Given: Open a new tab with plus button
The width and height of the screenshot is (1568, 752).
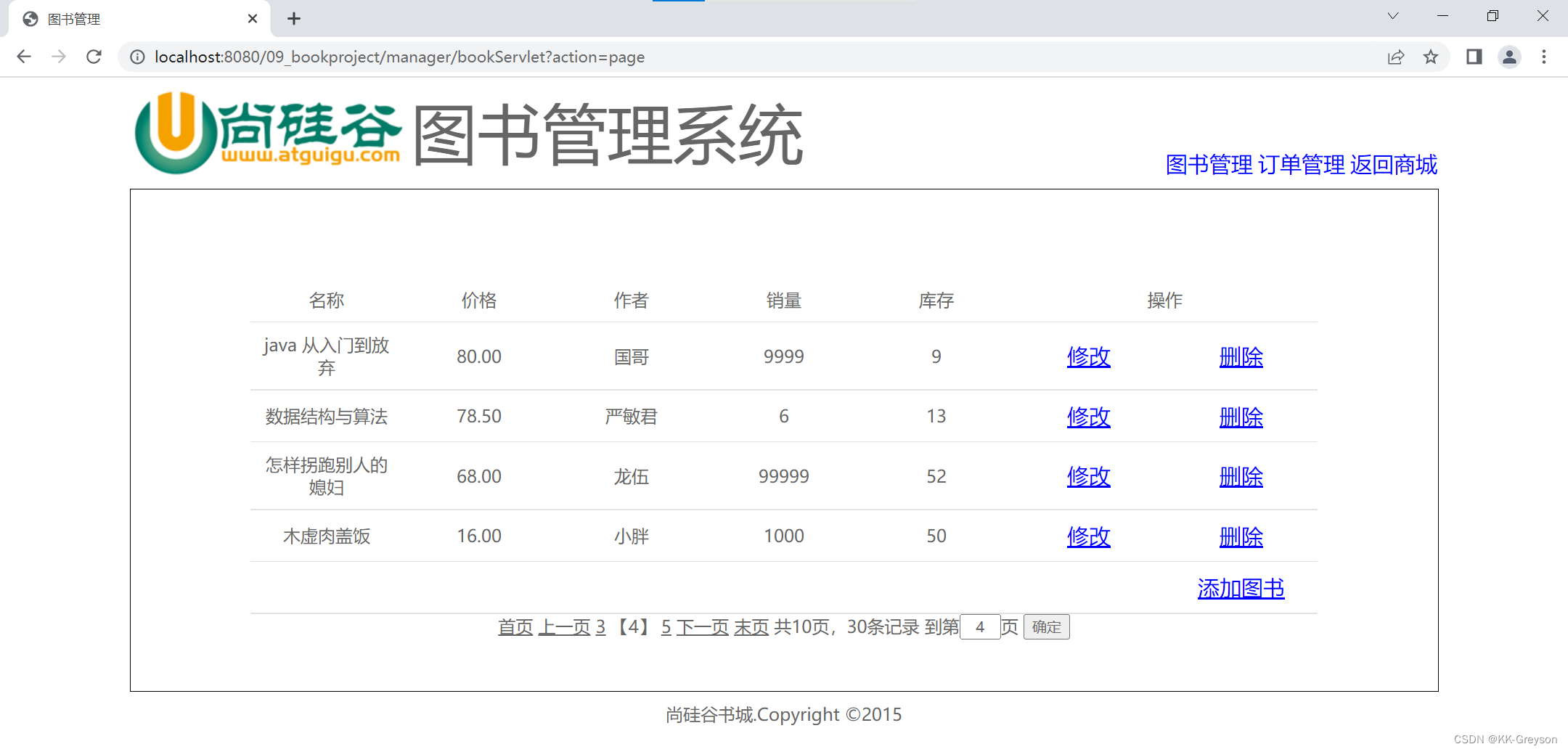Looking at the screenshot, I should click(294, 19).
